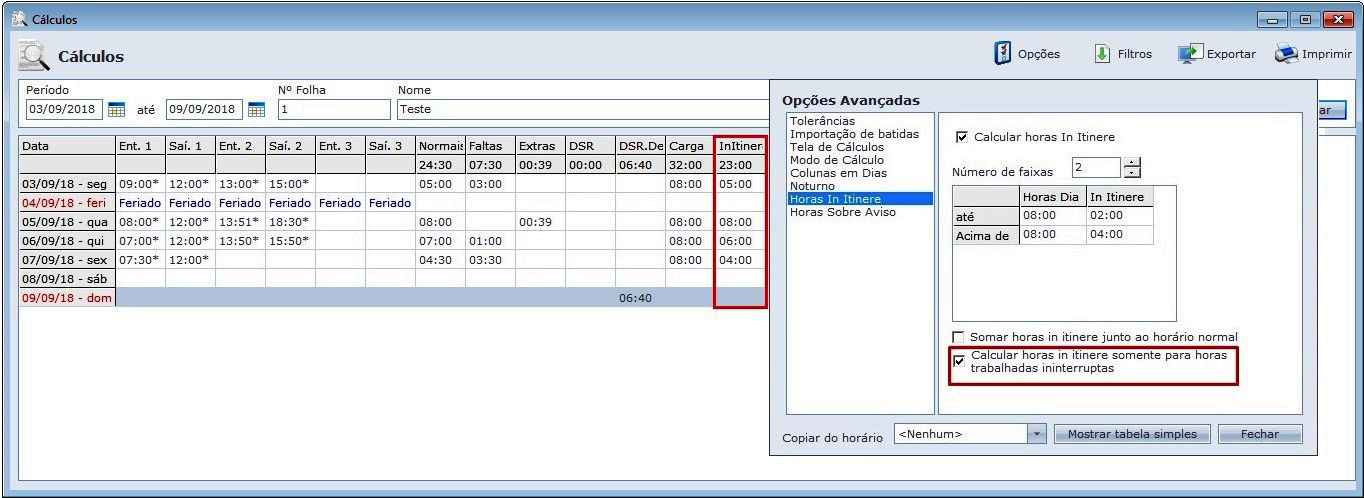Click the Cálculos magnifier icon

[x=35, y=57]
